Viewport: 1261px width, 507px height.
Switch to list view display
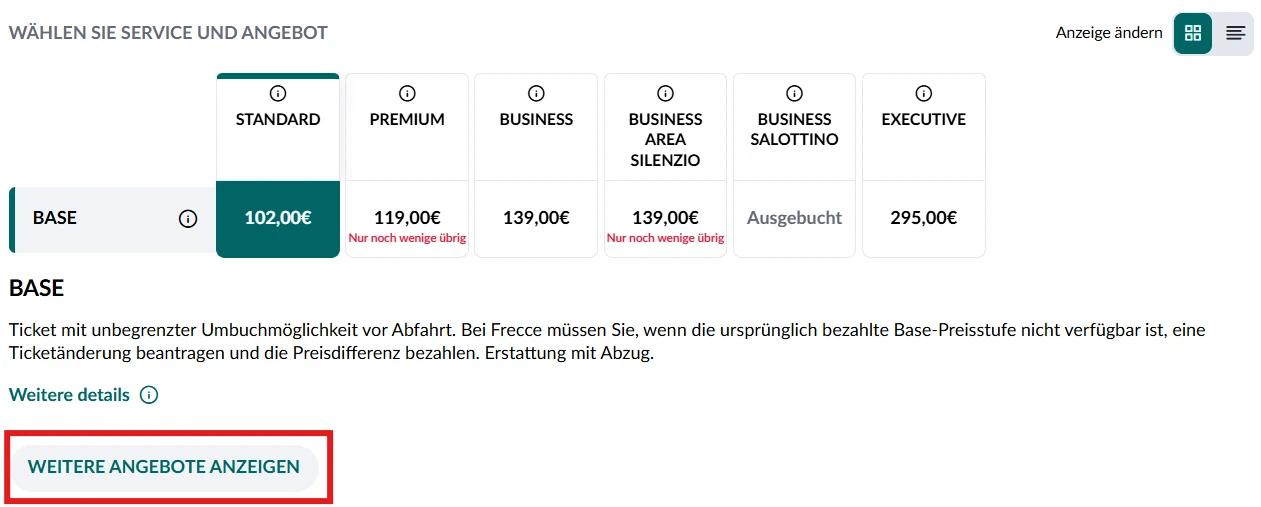pyautogui.click(x=1235, y=33)
